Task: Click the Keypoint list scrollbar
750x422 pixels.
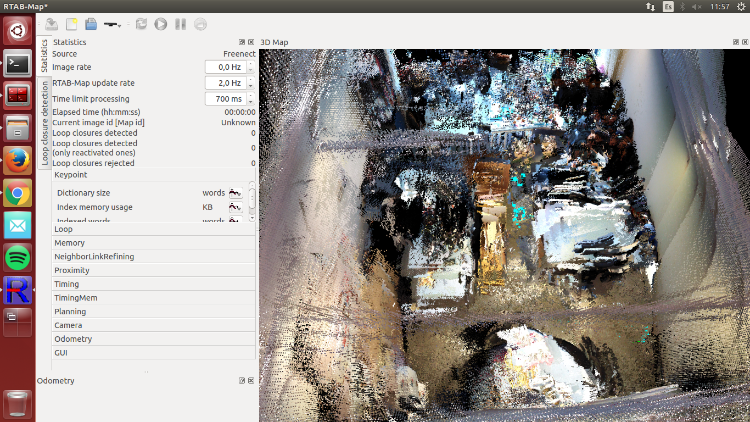Action: point(252,200)
